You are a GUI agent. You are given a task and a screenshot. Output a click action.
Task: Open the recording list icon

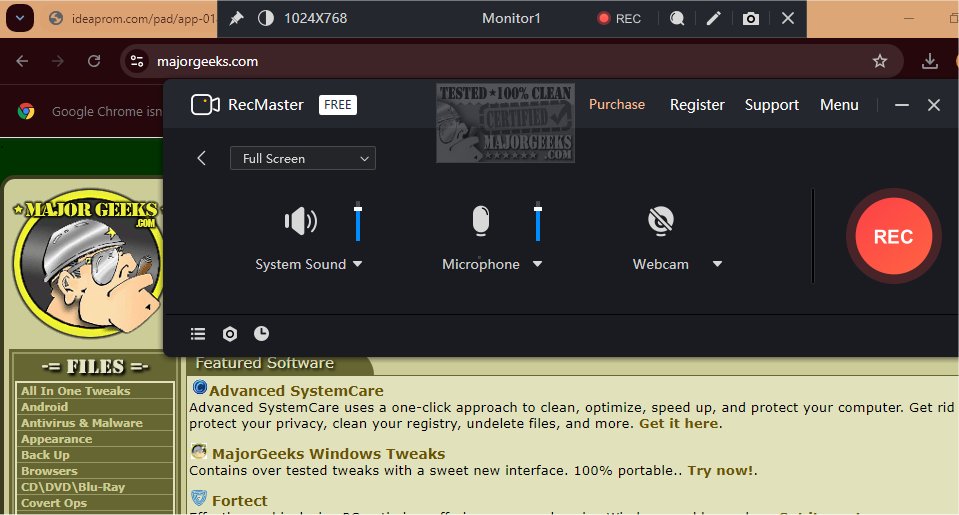(198, 333)
